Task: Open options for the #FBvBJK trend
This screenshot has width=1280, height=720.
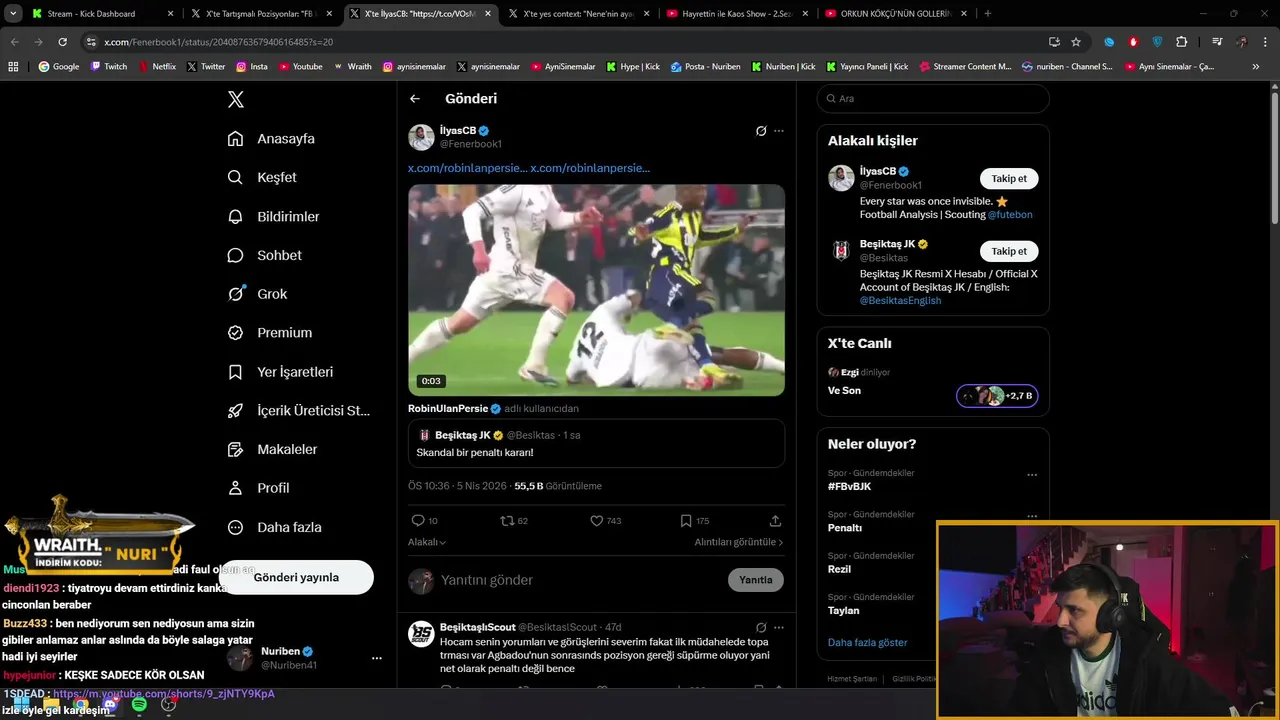Action: point(1032,475)
